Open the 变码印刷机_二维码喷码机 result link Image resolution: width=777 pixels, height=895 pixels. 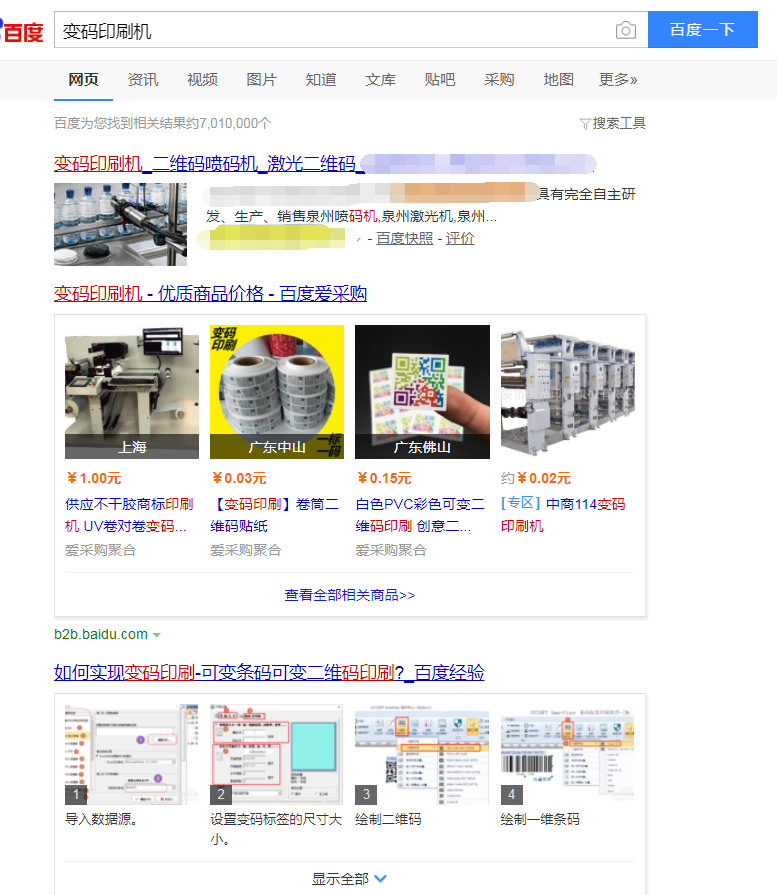point(209,164)
